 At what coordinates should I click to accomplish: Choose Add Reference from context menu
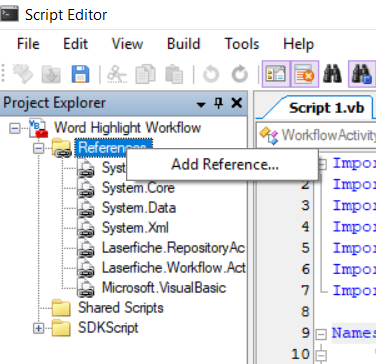222,164
